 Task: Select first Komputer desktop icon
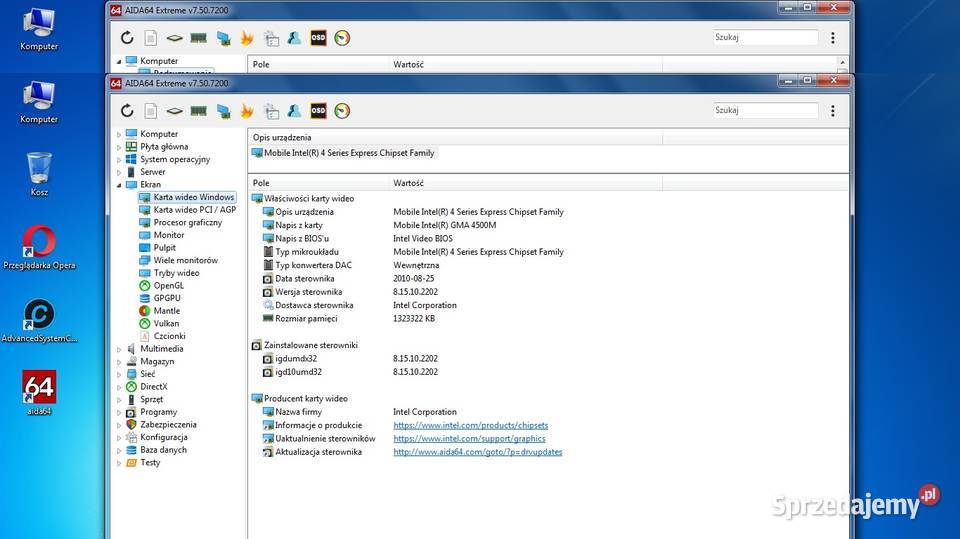[39, 29]
